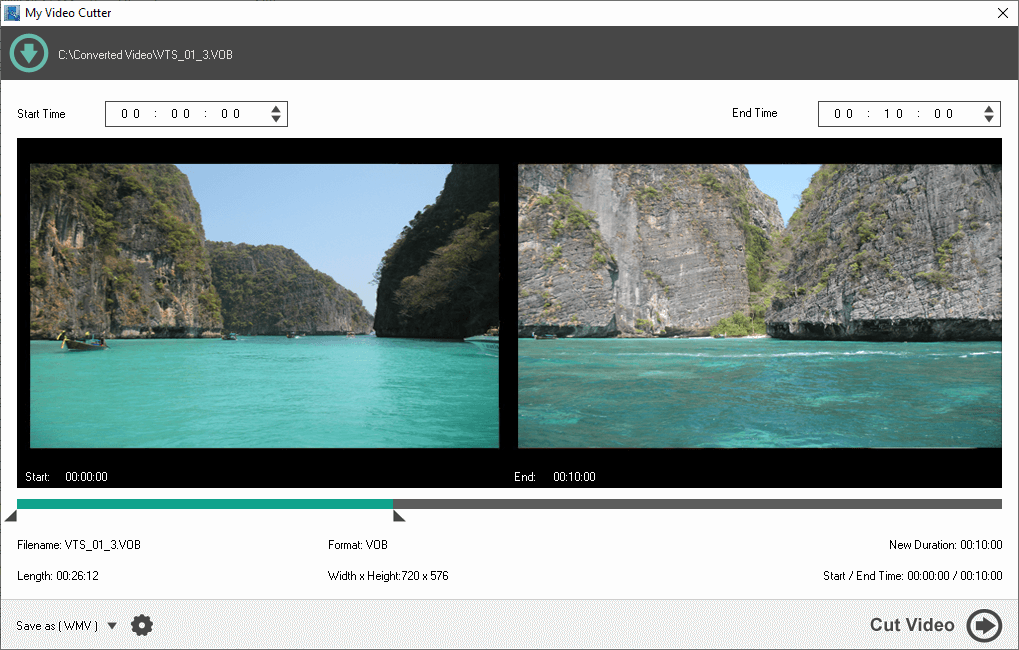Expand the Save as (WMV) format dropdown
1019x650 pixels.
tap(112, 626)
